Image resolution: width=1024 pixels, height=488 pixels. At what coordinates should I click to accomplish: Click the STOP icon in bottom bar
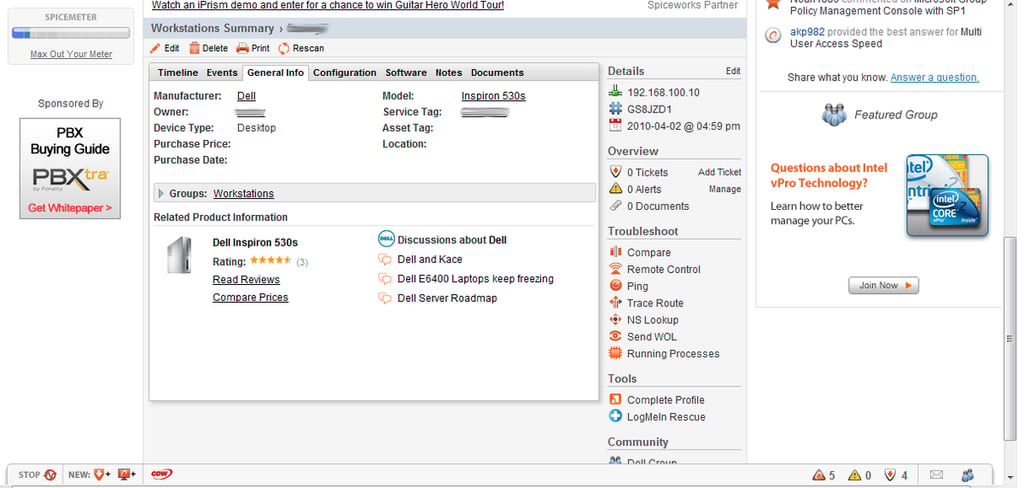tap(50, 475)
